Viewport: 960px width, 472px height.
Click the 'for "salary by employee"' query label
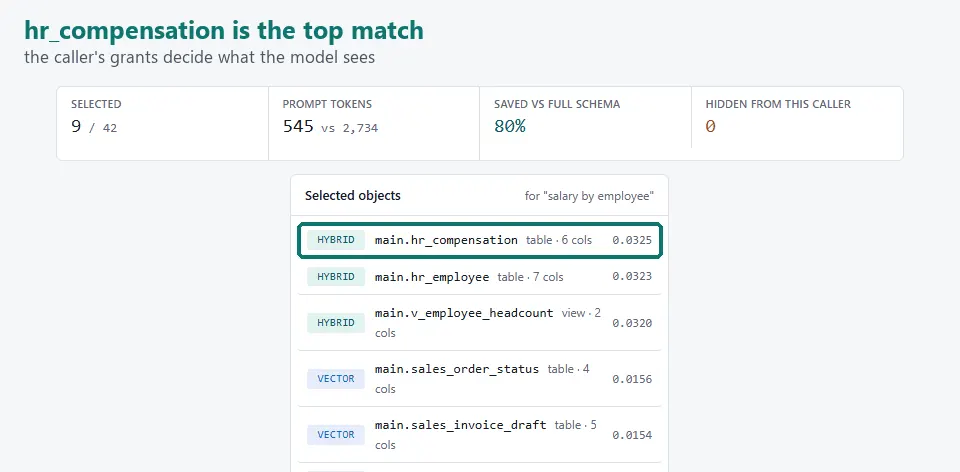[589, 197]
